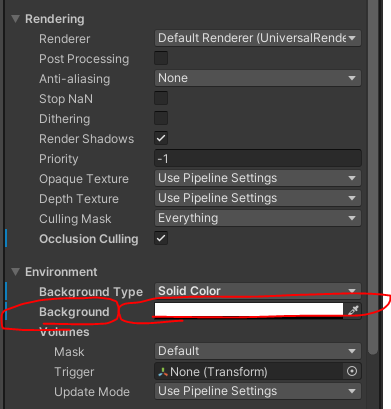391x409 pixels.
Task: Change Background Type from Solid Color
Action: click(258, 291)
